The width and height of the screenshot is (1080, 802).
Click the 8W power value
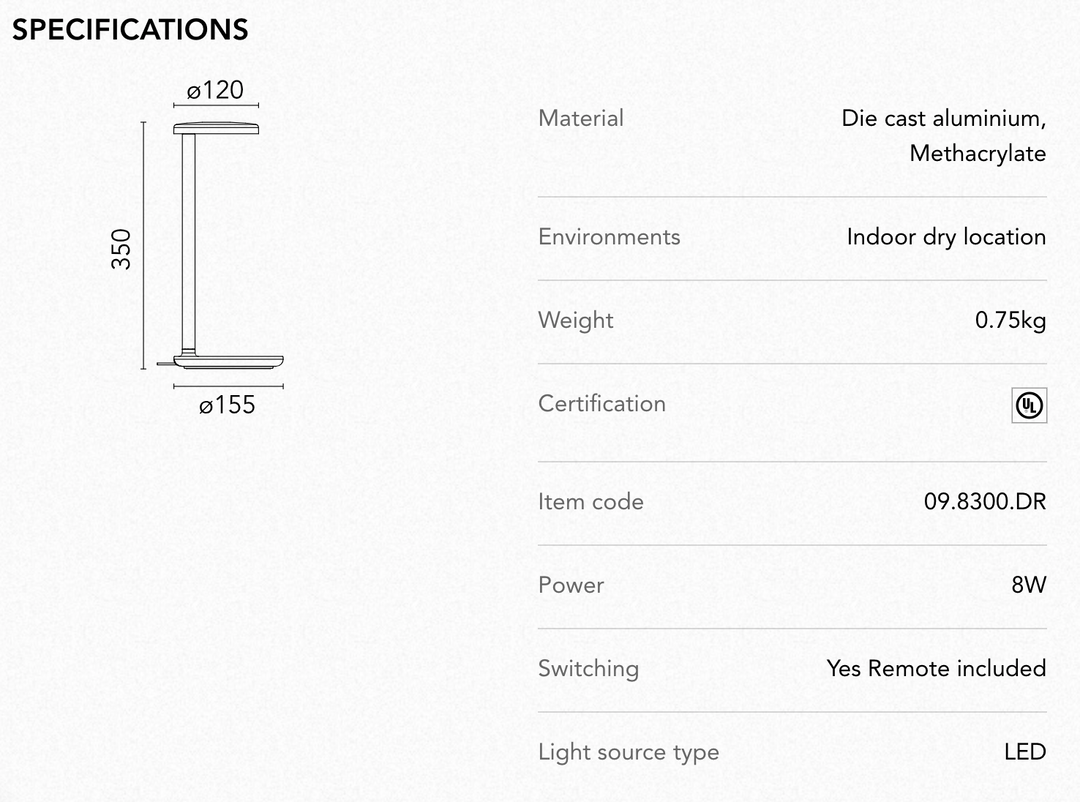[x=1029, y=584]
